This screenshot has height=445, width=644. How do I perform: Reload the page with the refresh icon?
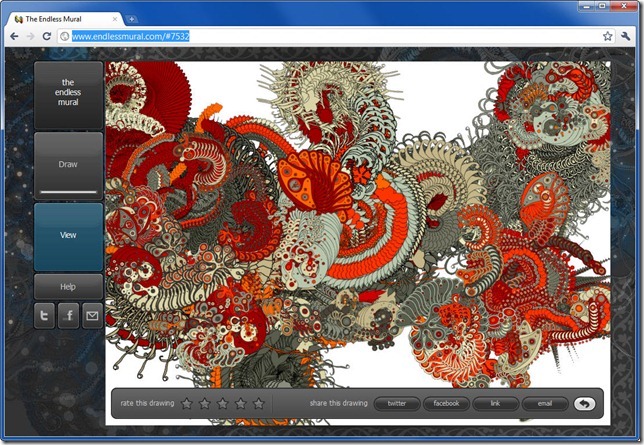click(47, 36)
